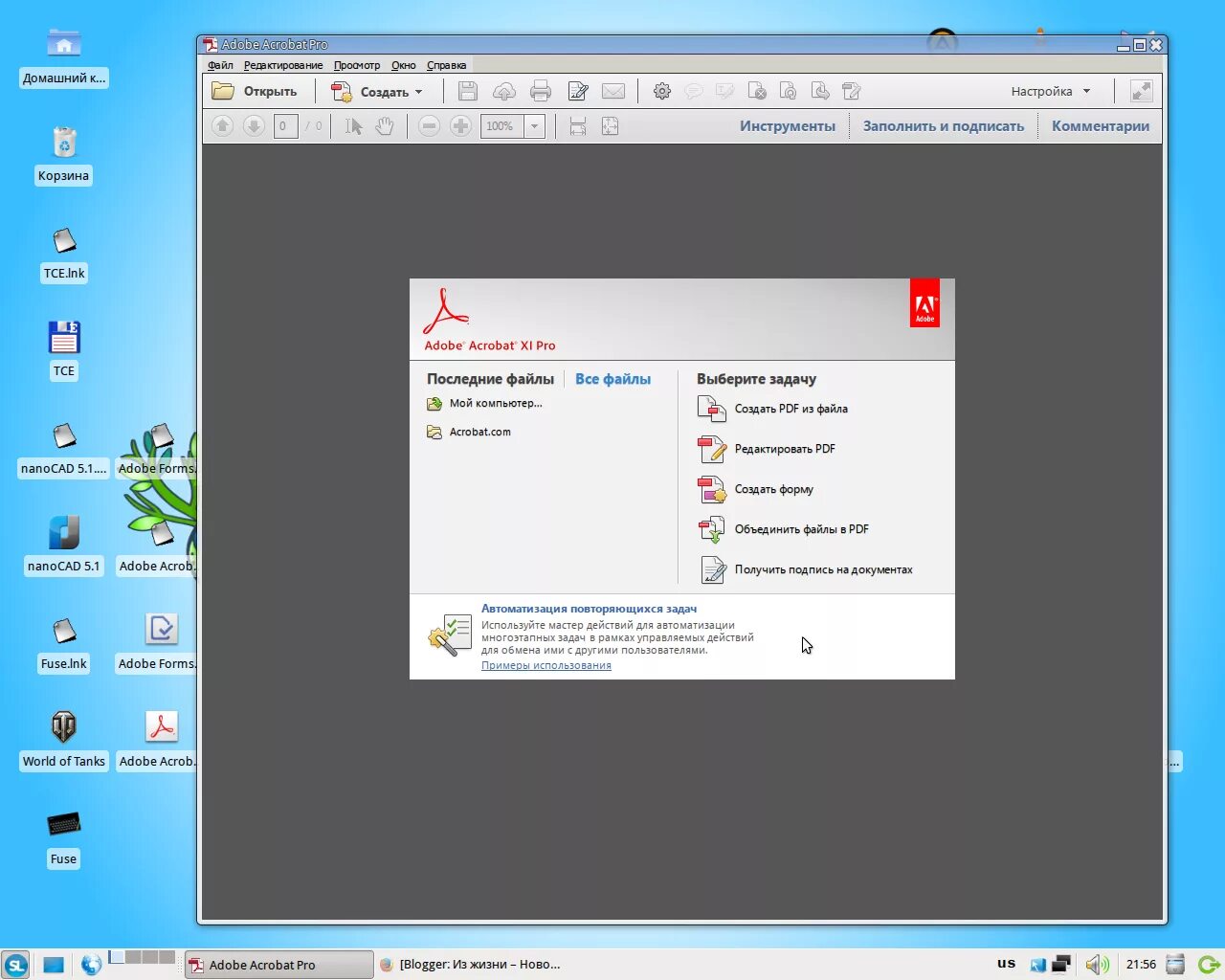The image size is (1225, 980).
Task: Click the highlight text icon
Action: point(725,92)
